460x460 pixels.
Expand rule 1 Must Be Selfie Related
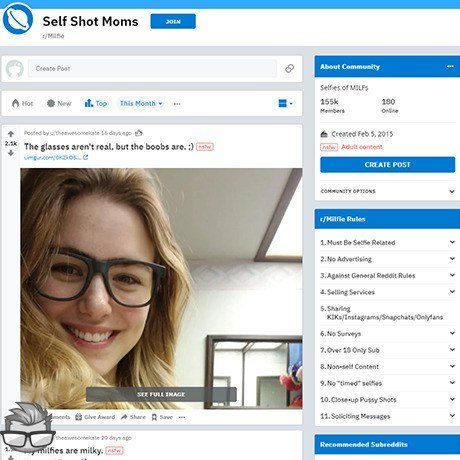tap(388, 242)
